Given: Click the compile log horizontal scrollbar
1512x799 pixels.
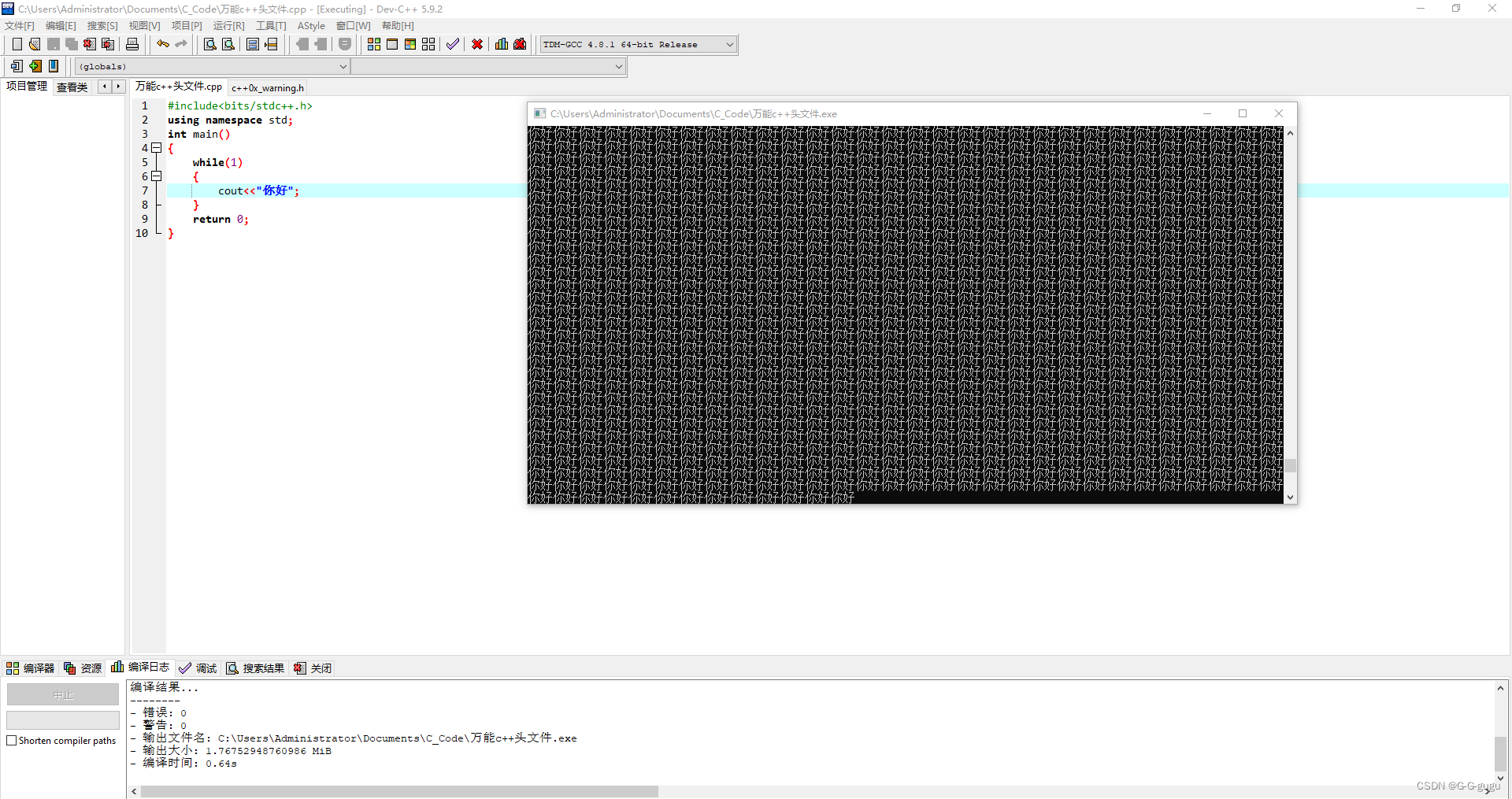Looking at the screenshot, I should click(399, 791).
